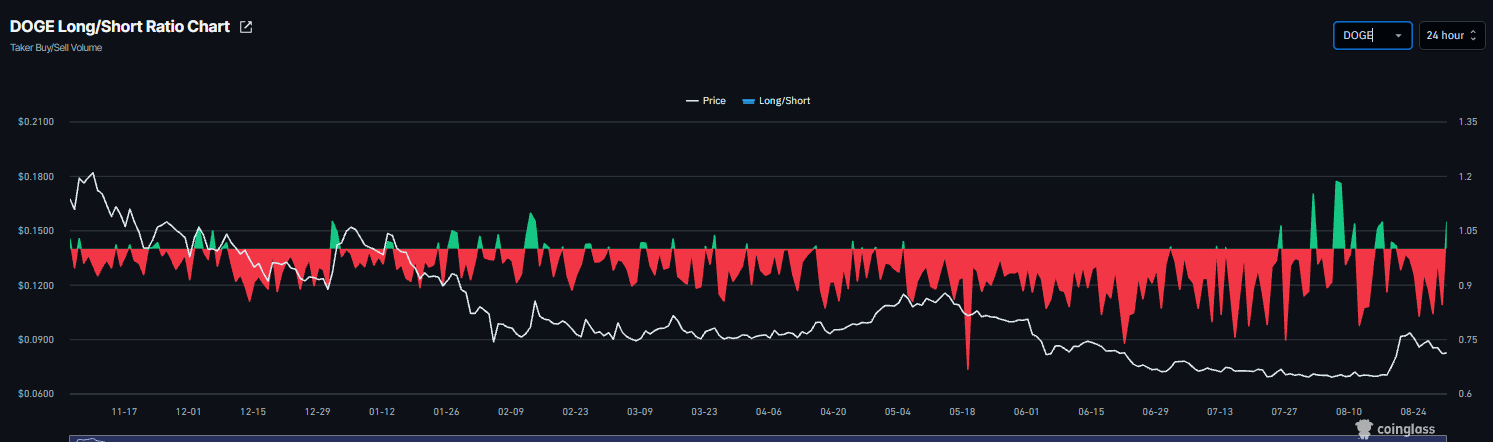Click the $0.0900 price axis label
The height and width of the screenshot is (442, 1493).
34,340
